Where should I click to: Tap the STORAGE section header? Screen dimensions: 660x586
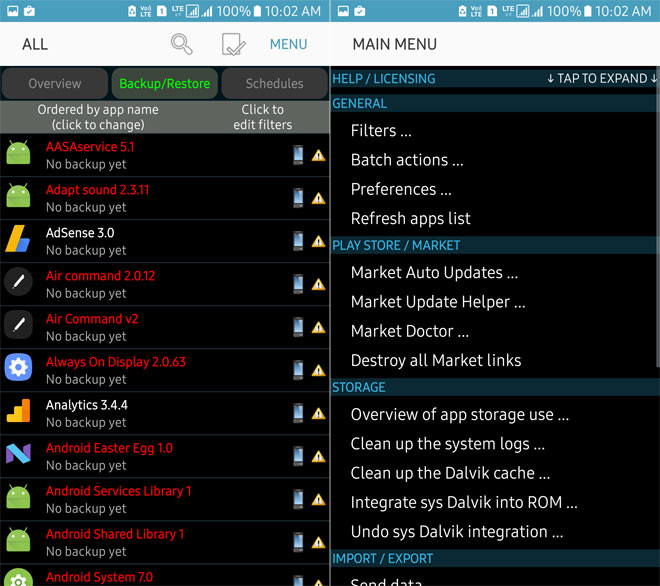[x=494, y=387]
